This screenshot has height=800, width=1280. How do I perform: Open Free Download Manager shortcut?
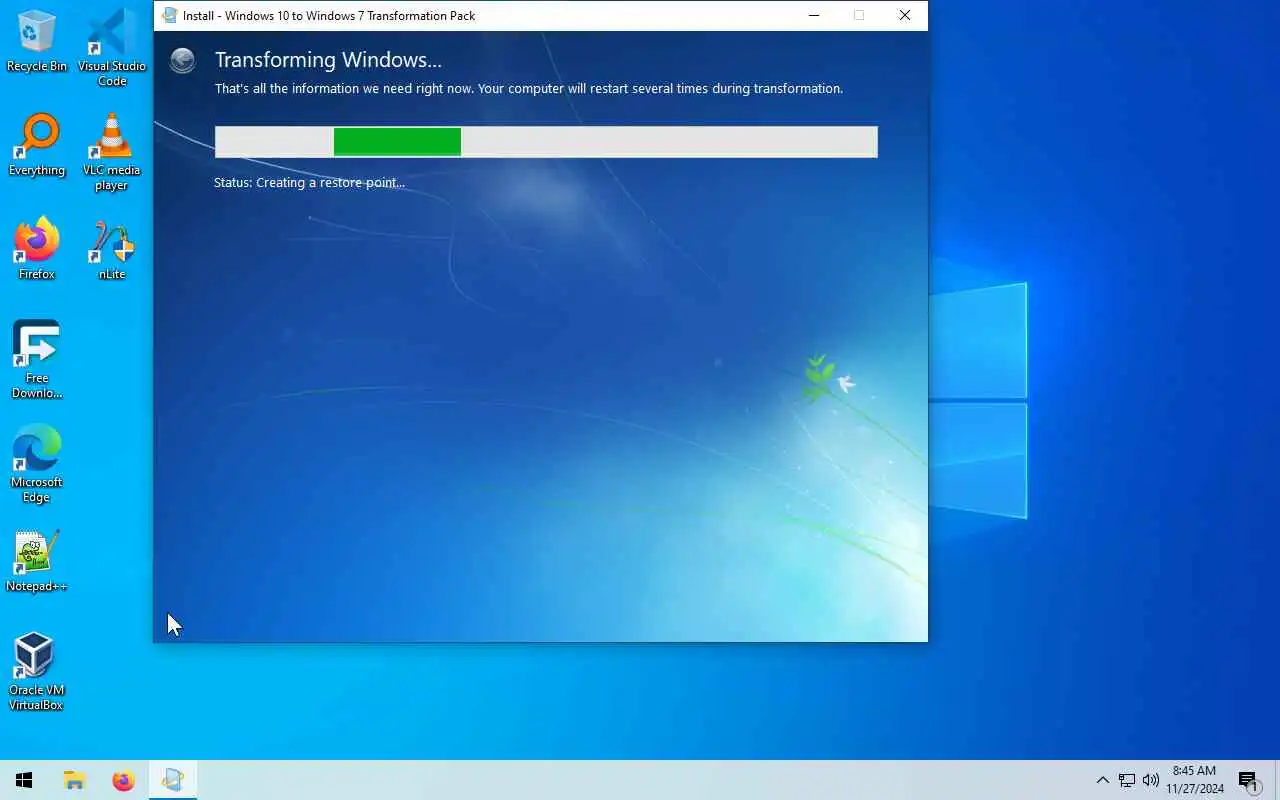tap(37, 360)
